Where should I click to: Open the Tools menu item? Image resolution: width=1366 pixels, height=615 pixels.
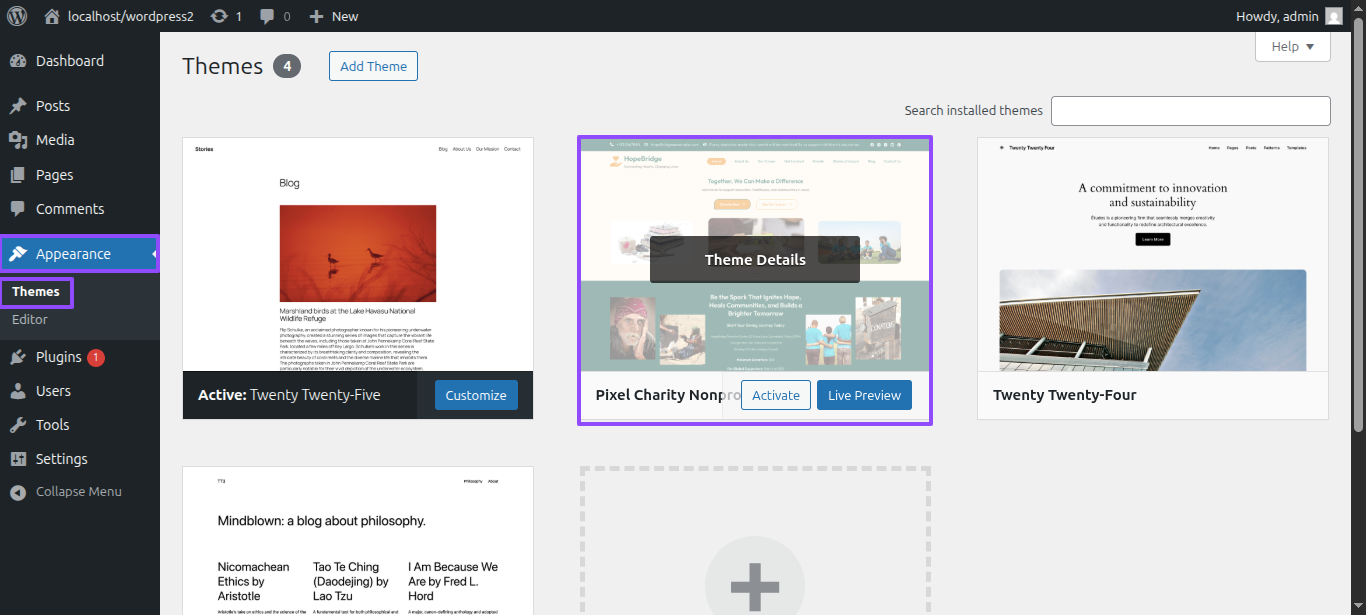(80, 425)
